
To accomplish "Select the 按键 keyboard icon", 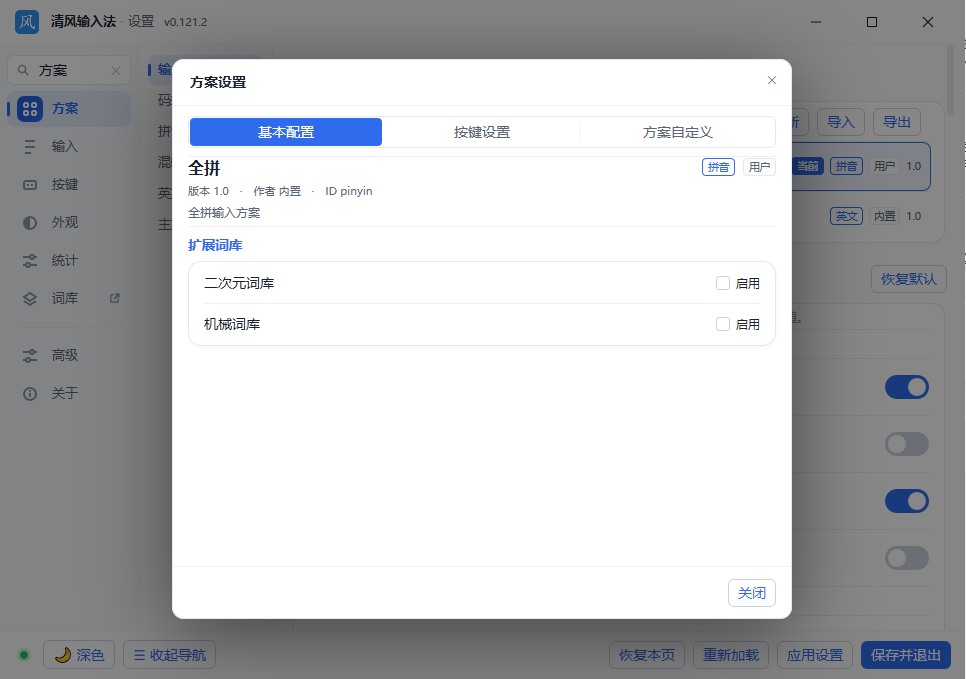I will [x=30, y=185].
